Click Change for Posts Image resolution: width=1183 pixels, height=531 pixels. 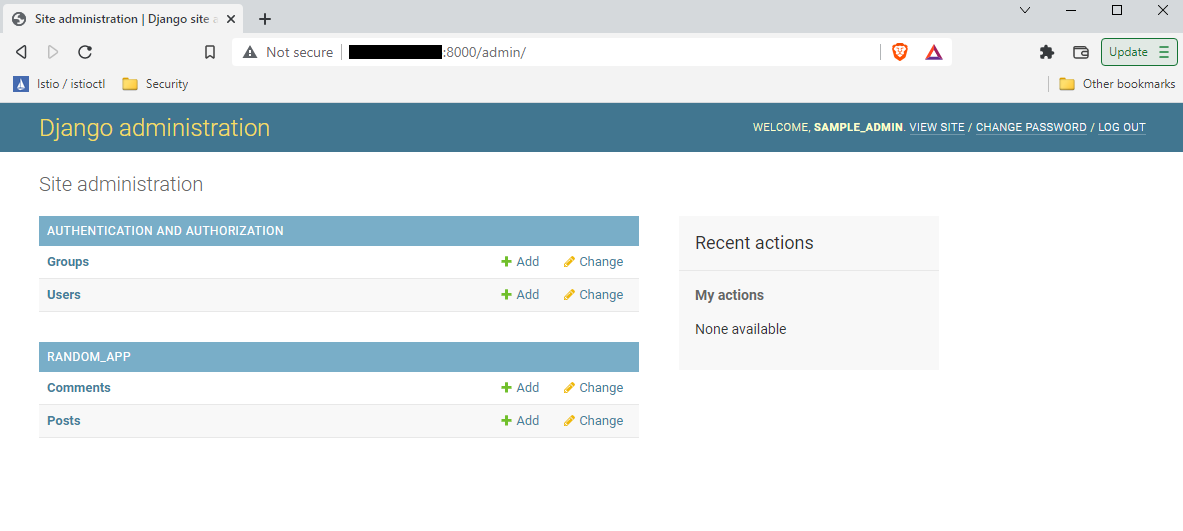click(x=594, y=421)
